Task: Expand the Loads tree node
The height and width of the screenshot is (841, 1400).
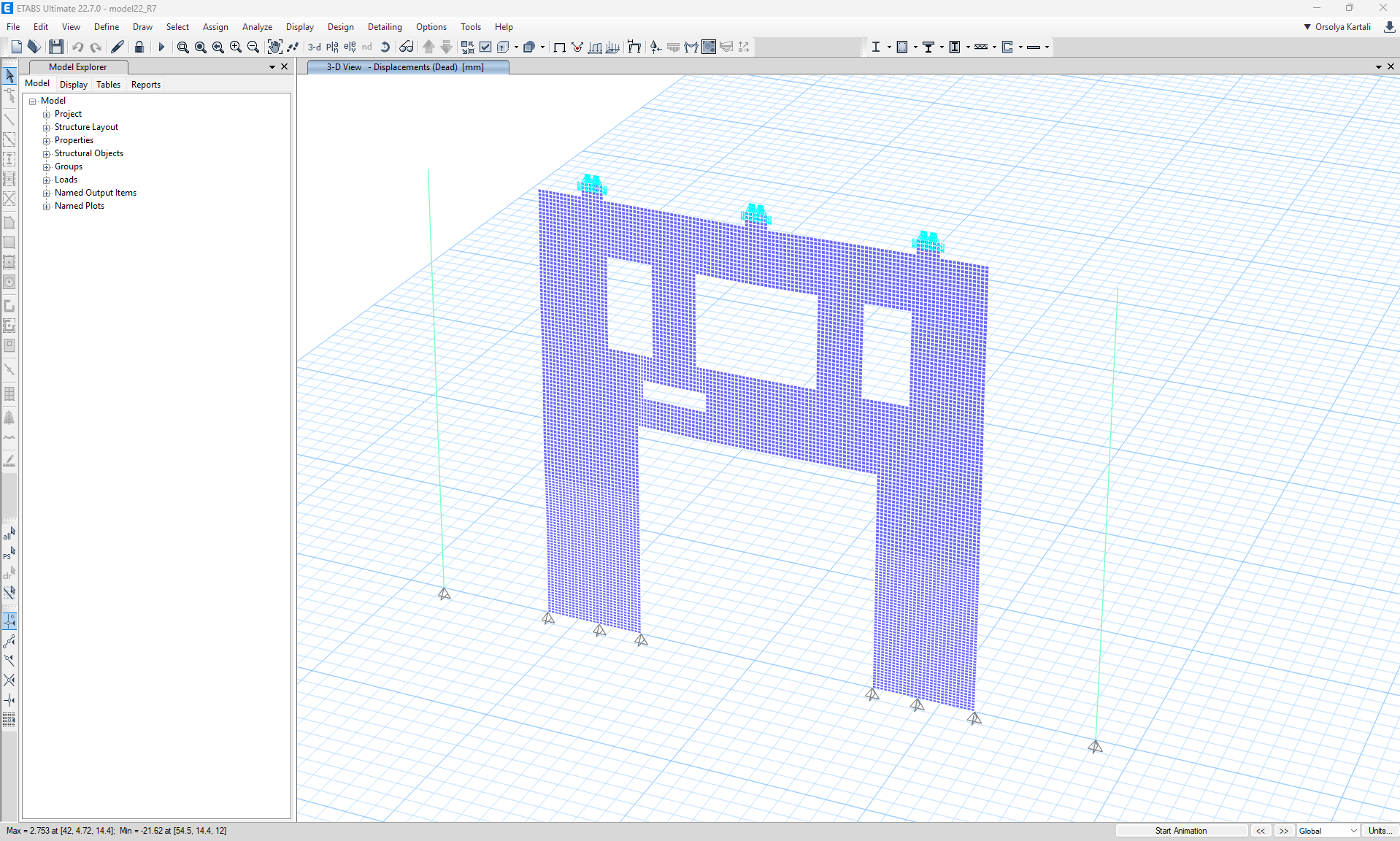Action: point(47,180)
